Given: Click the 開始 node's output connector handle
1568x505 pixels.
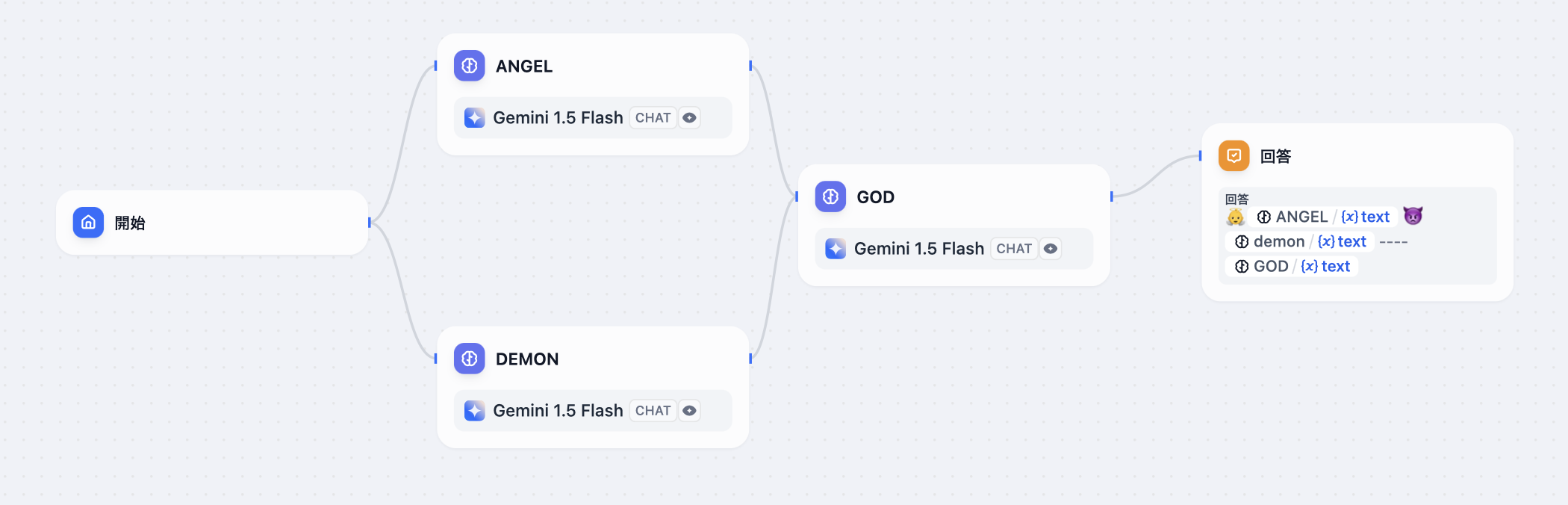Looking at the screenshot, I should 370,223.
